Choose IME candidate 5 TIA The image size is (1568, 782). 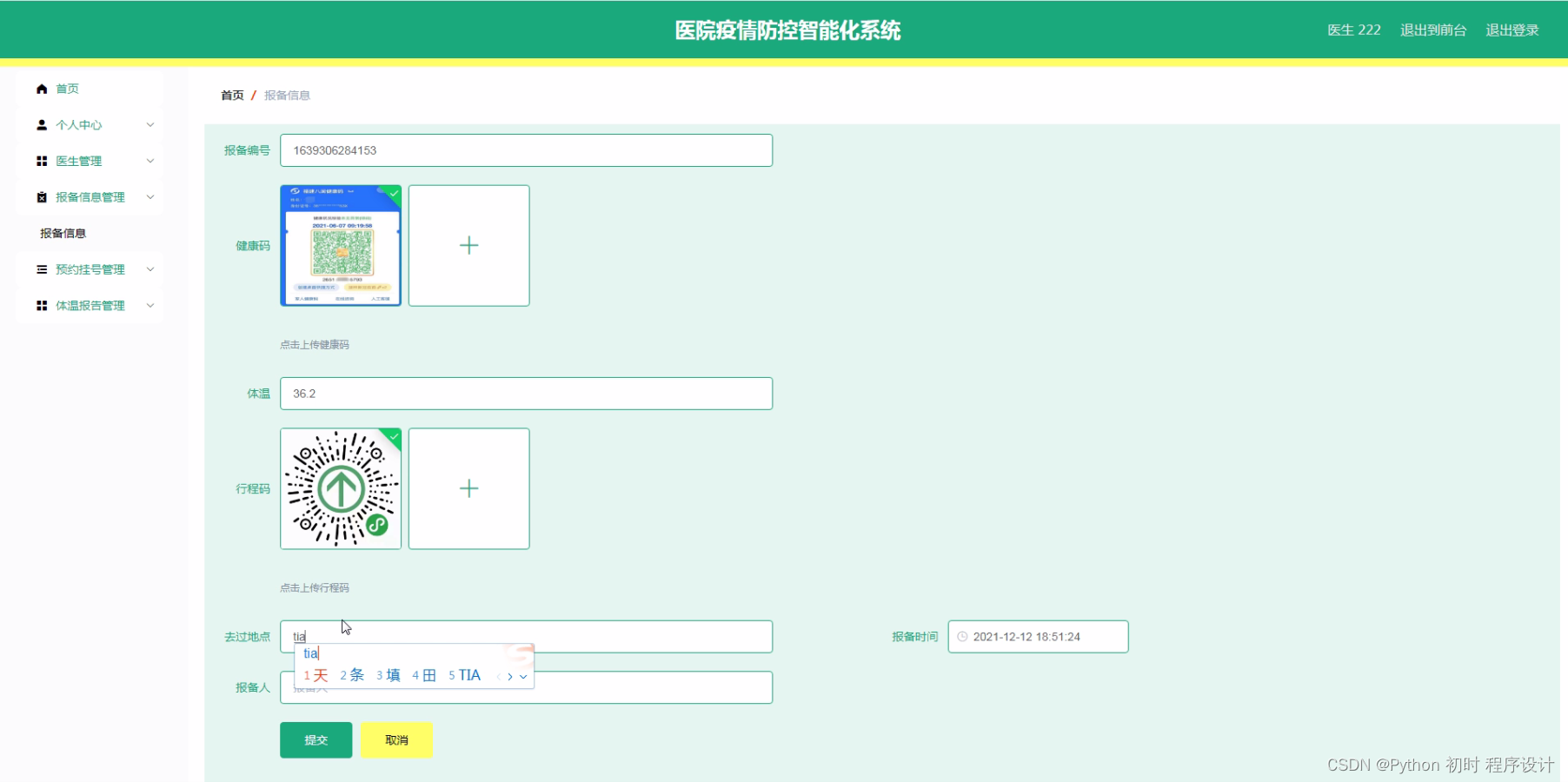click(x=465, y=675)
